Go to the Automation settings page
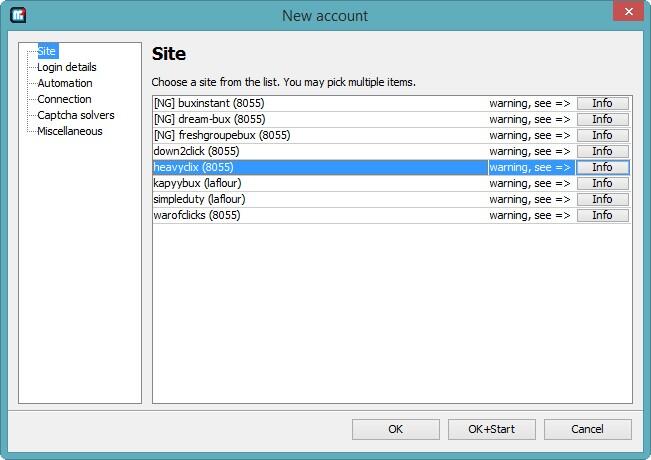 click(x=64, y=83)
